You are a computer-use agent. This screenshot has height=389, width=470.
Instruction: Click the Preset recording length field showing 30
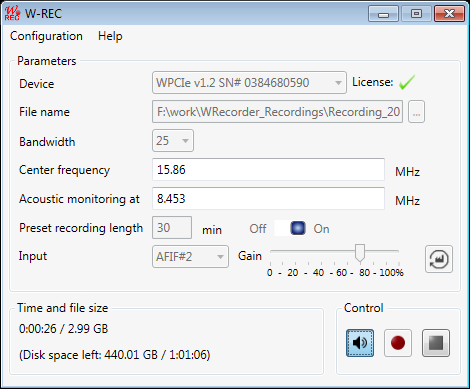(172, 228)
